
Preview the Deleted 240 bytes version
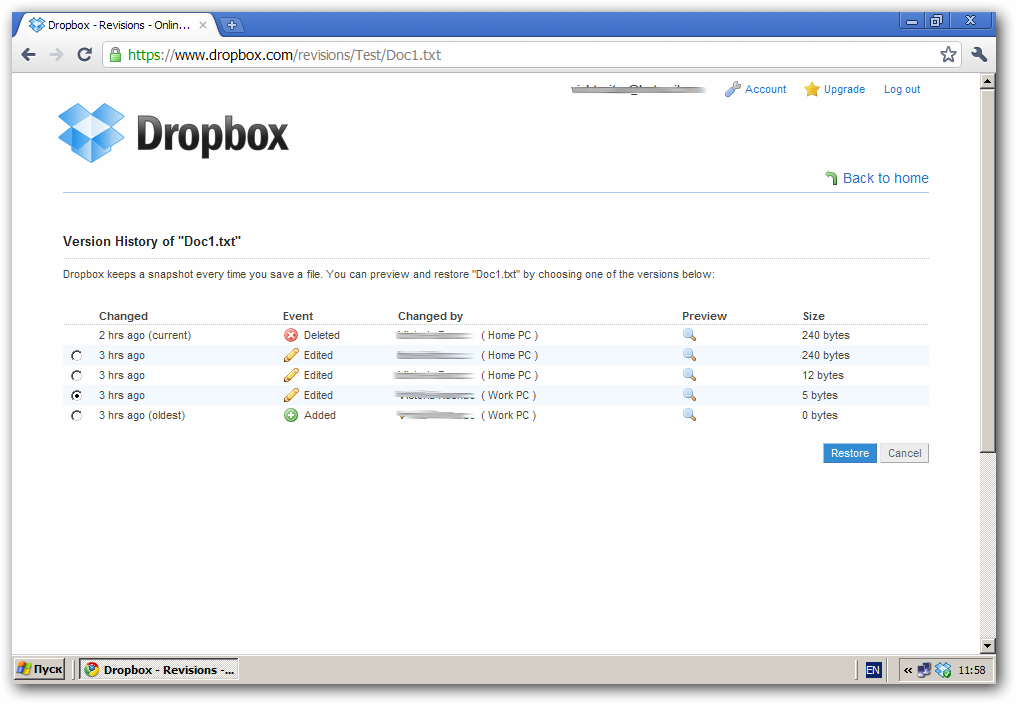pyautogui.click(x=689, y=335)
